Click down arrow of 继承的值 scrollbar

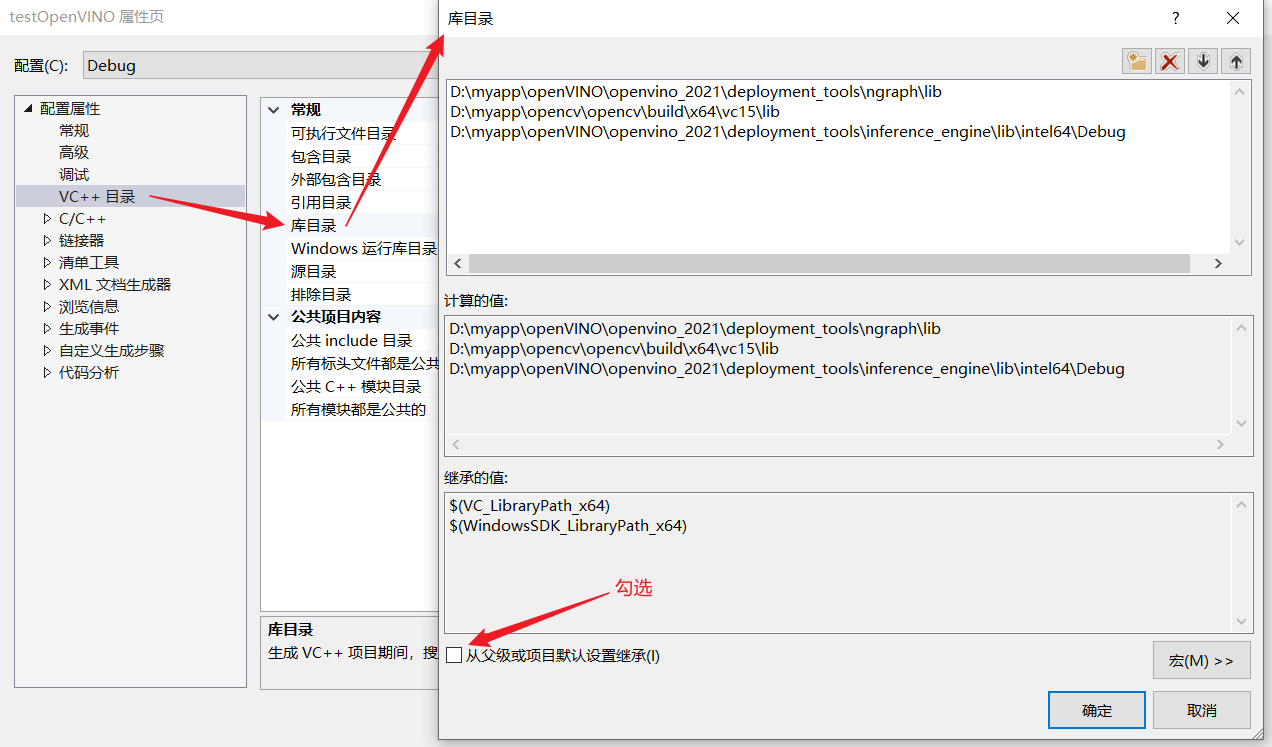click(x=1242, y=622)
